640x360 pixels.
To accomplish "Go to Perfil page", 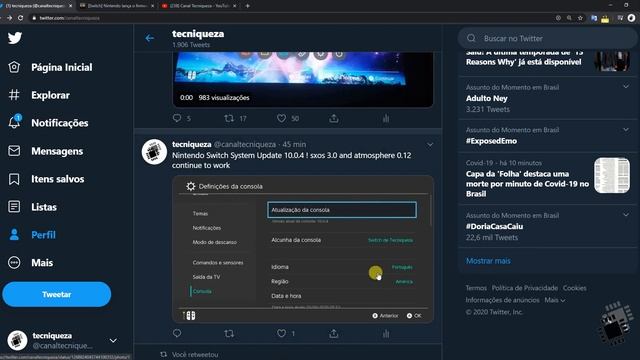I will click(32, 235).
